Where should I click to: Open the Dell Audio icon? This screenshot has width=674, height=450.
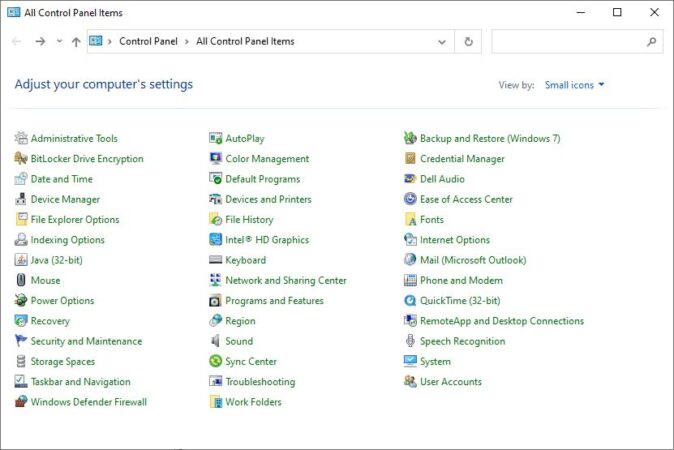tap(410, 179)
